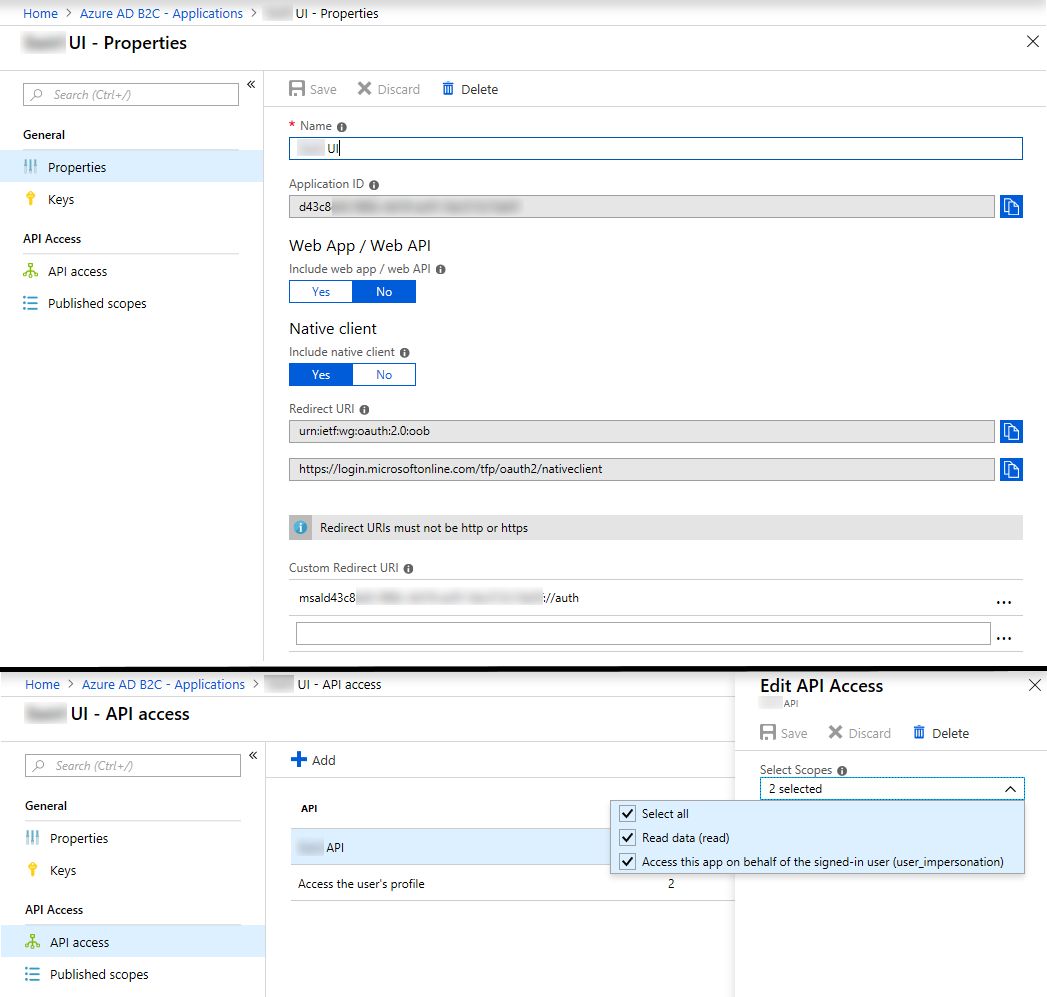
Task: Select the API row in the access table
Action: click(x=451, y=847)
